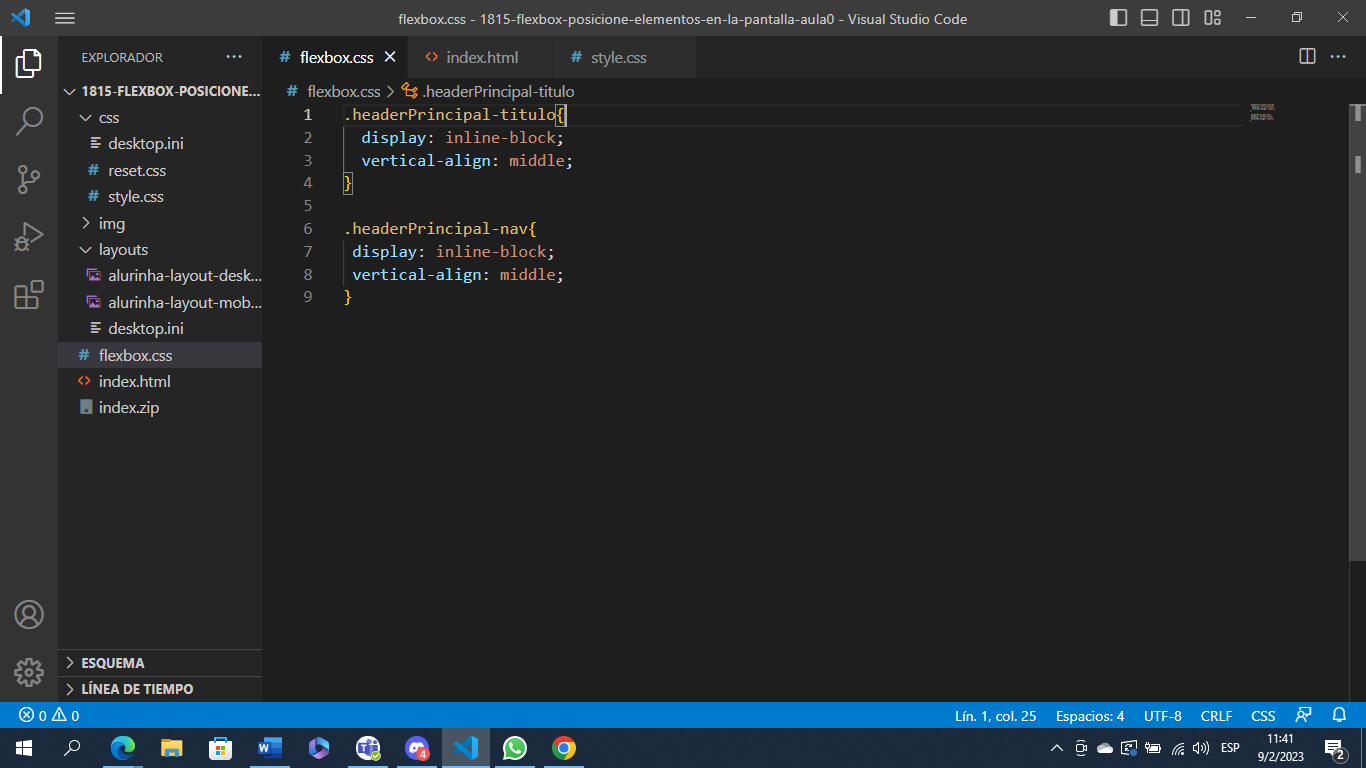Change end of line sequence CRLF

pyautogui.click(x=1216, y=716)
